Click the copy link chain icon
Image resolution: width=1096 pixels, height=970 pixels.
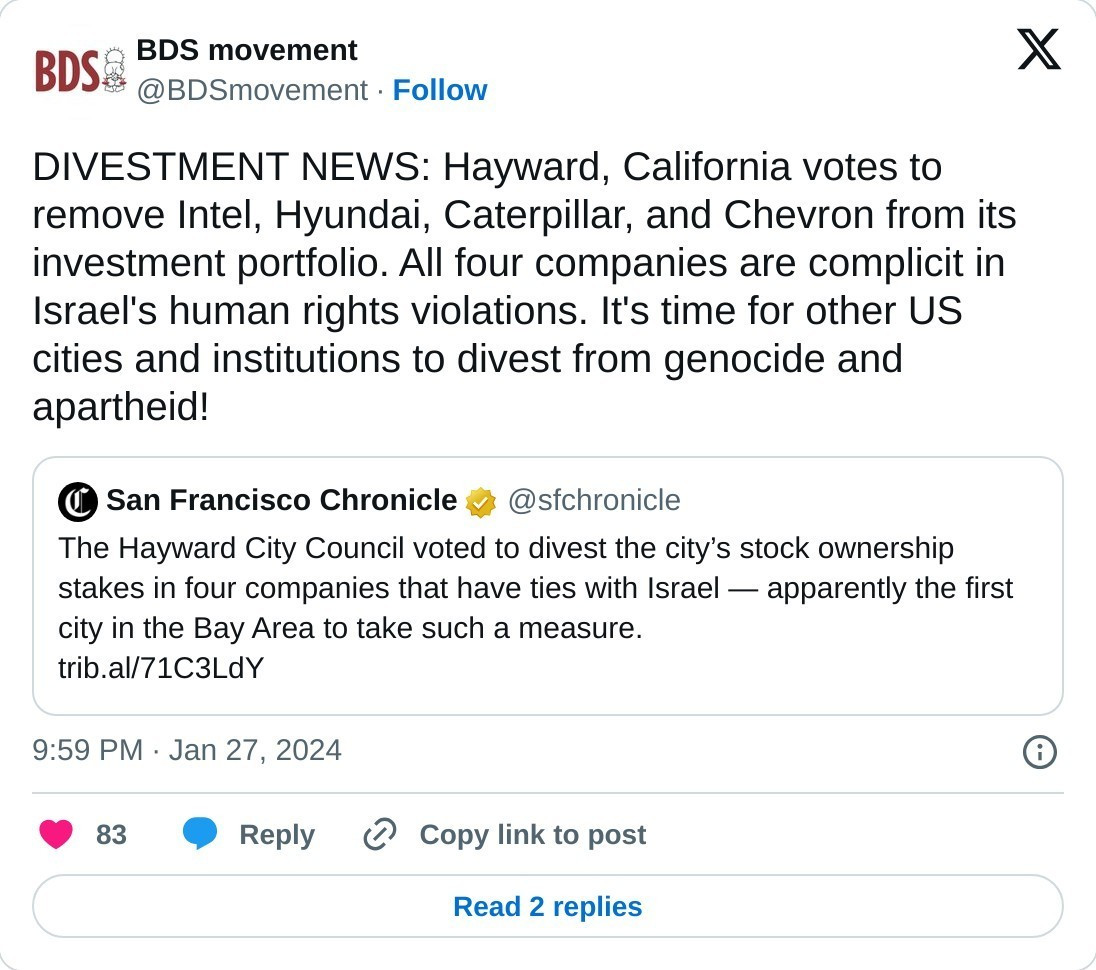point(380,834)
